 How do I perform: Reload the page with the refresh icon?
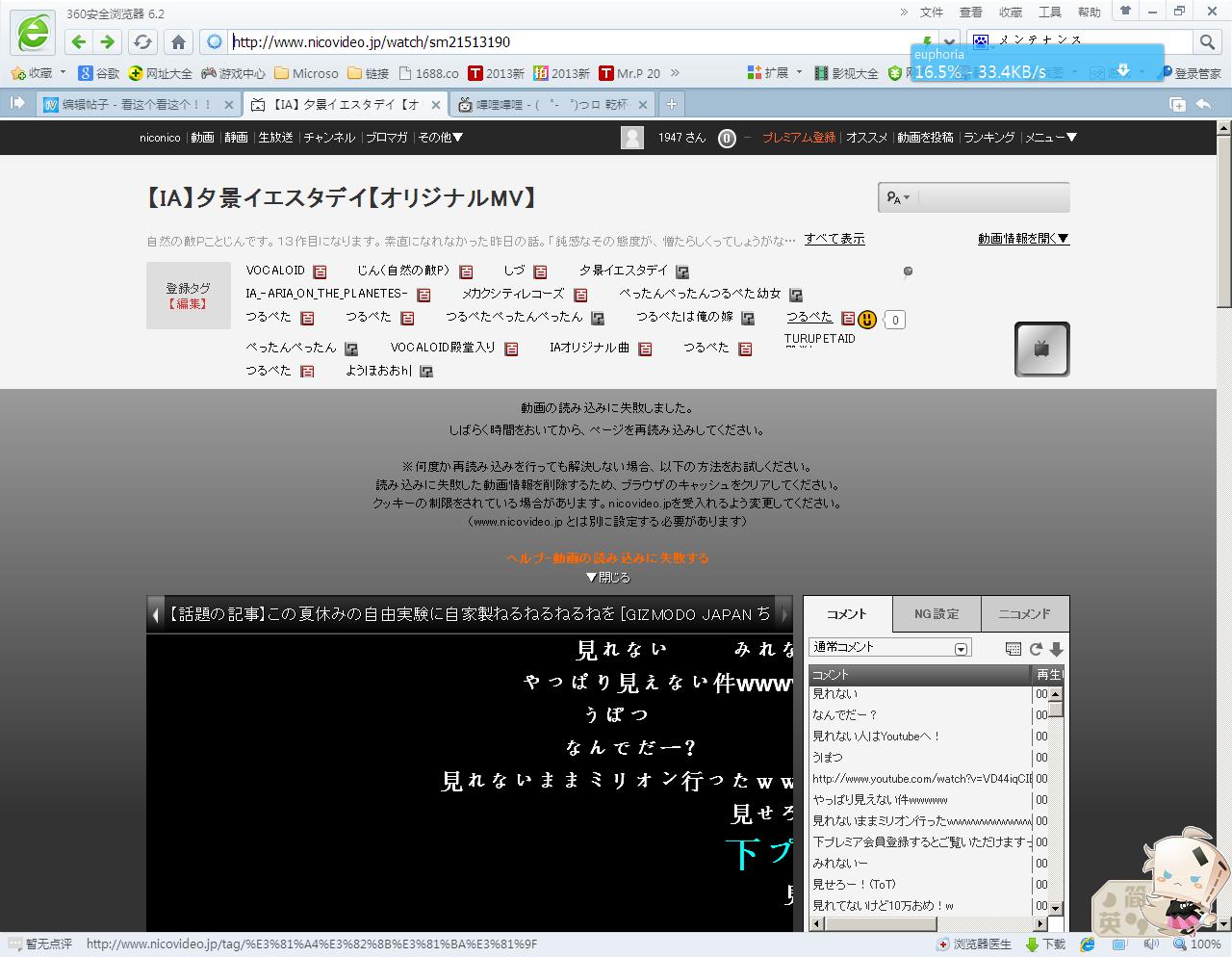142,42
